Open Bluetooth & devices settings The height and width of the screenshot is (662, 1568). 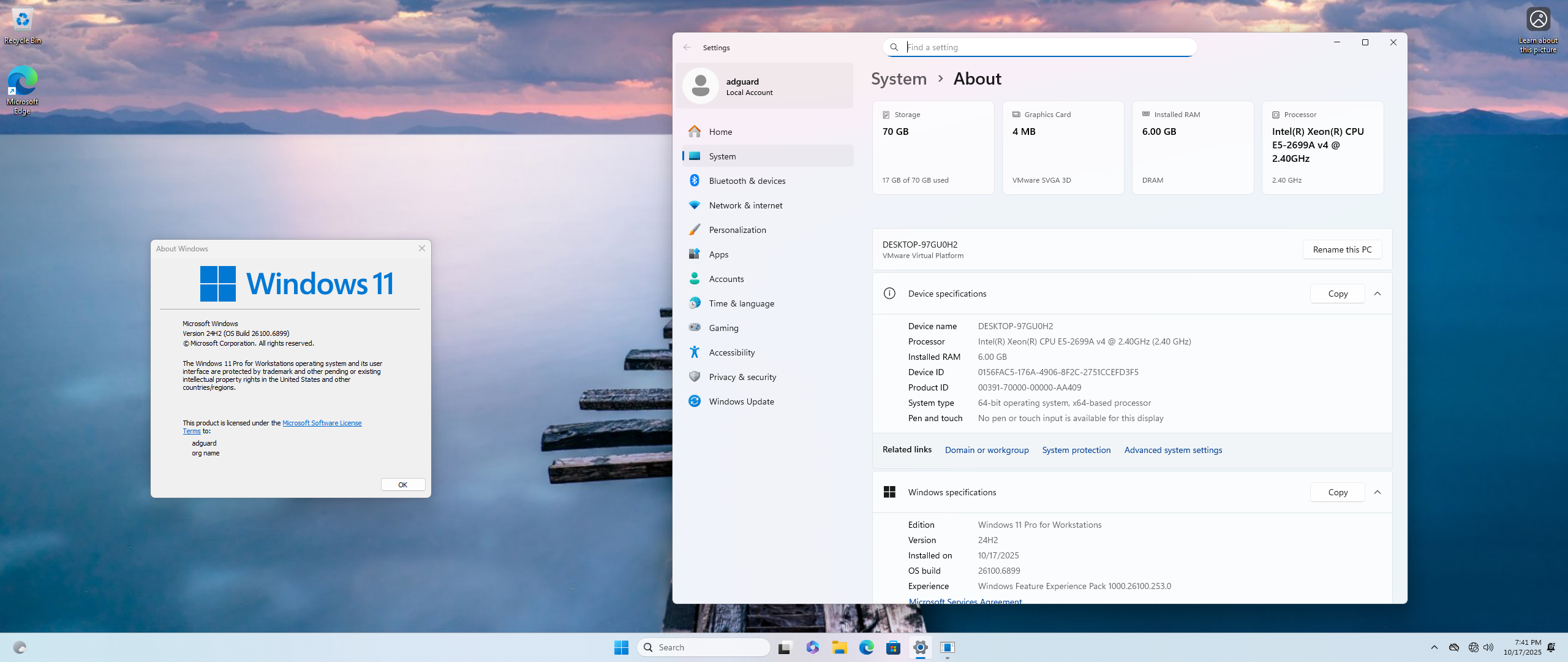(747, 181)
